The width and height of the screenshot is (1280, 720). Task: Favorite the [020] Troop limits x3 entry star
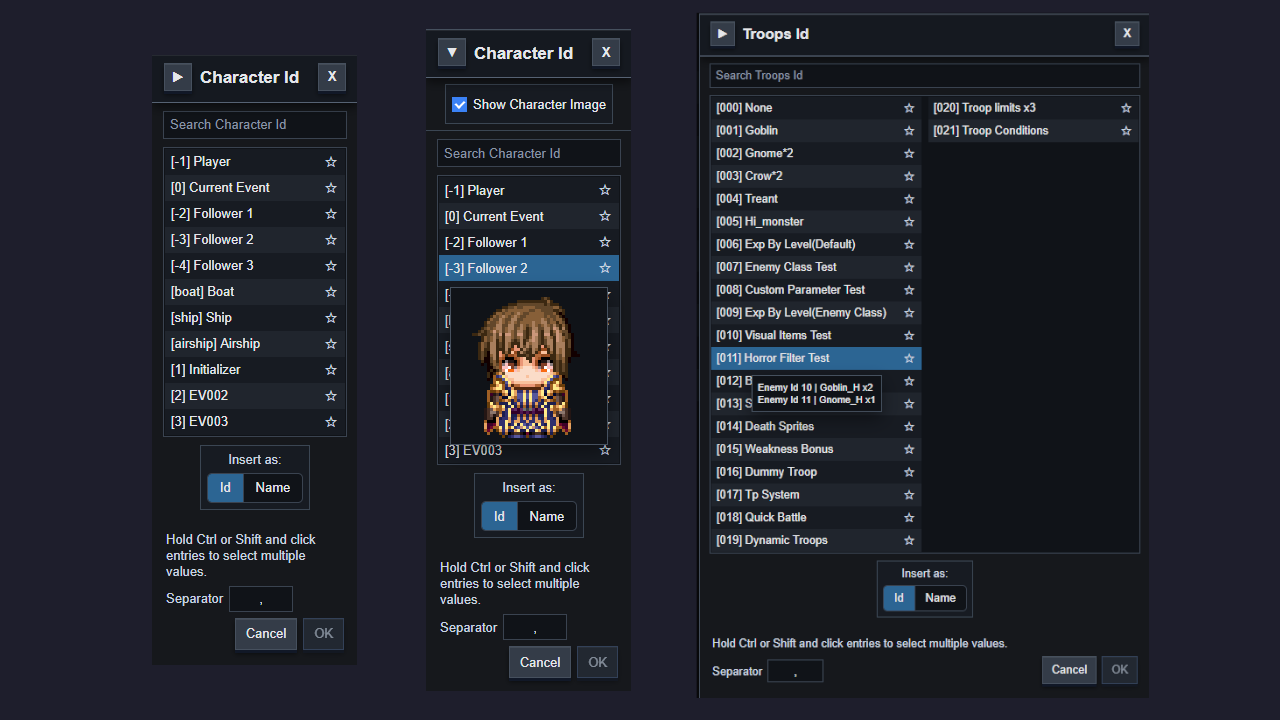[1126, 108]
